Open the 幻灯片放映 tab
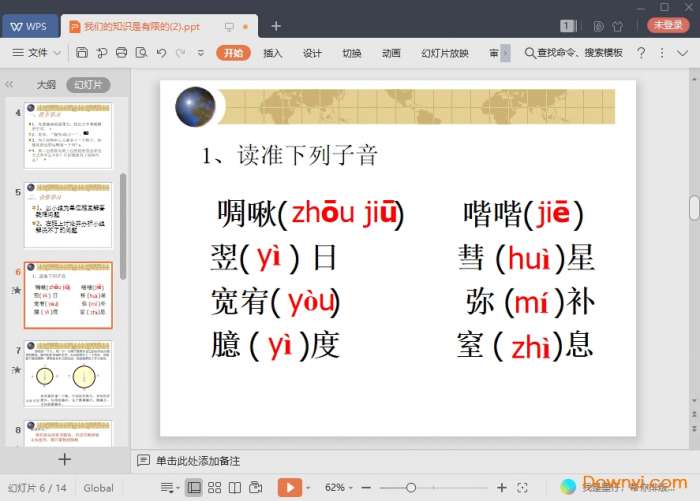 [445, 53]
